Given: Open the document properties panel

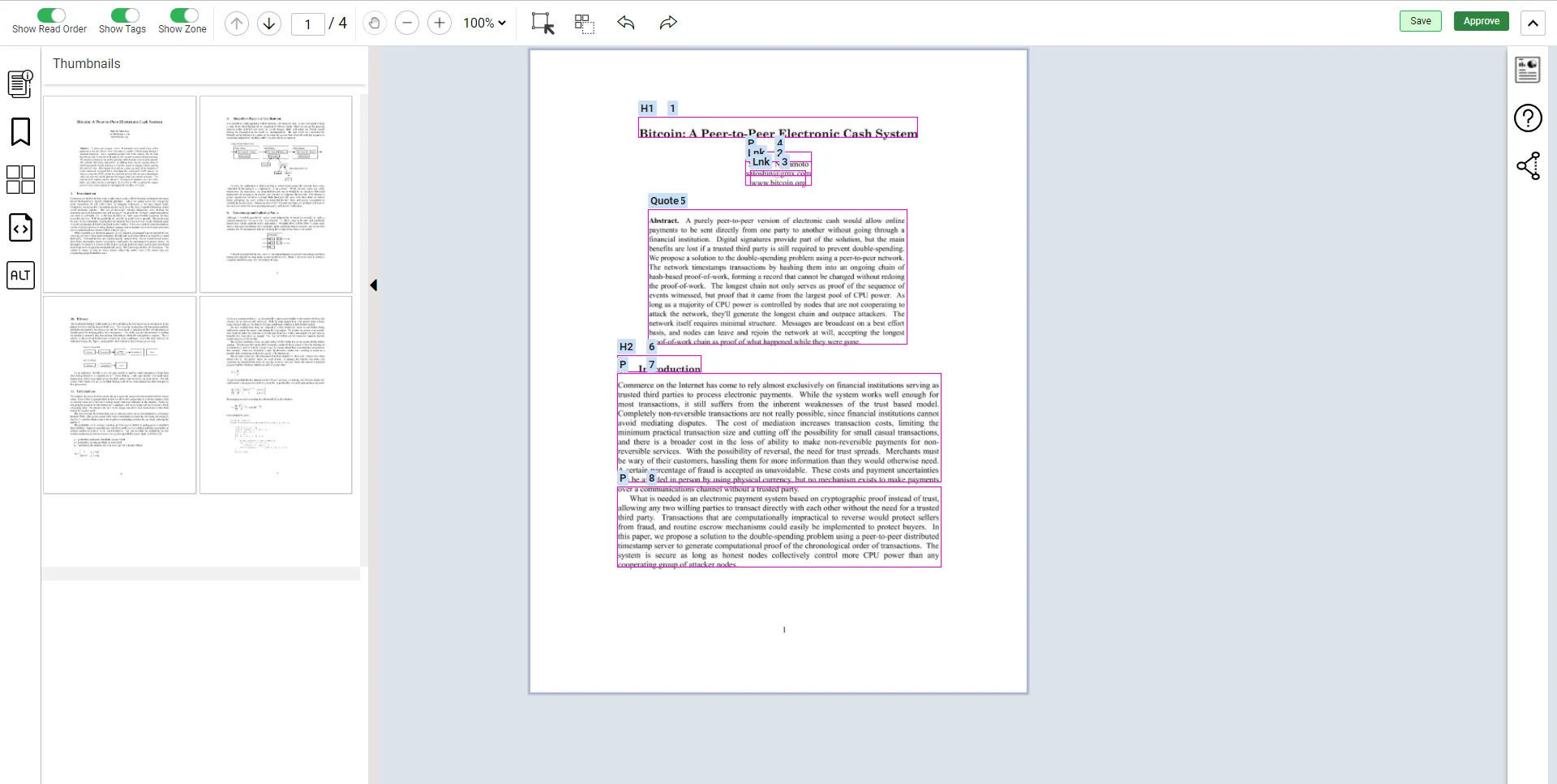Looking at the screenshot, I should [x=19, y=84].
